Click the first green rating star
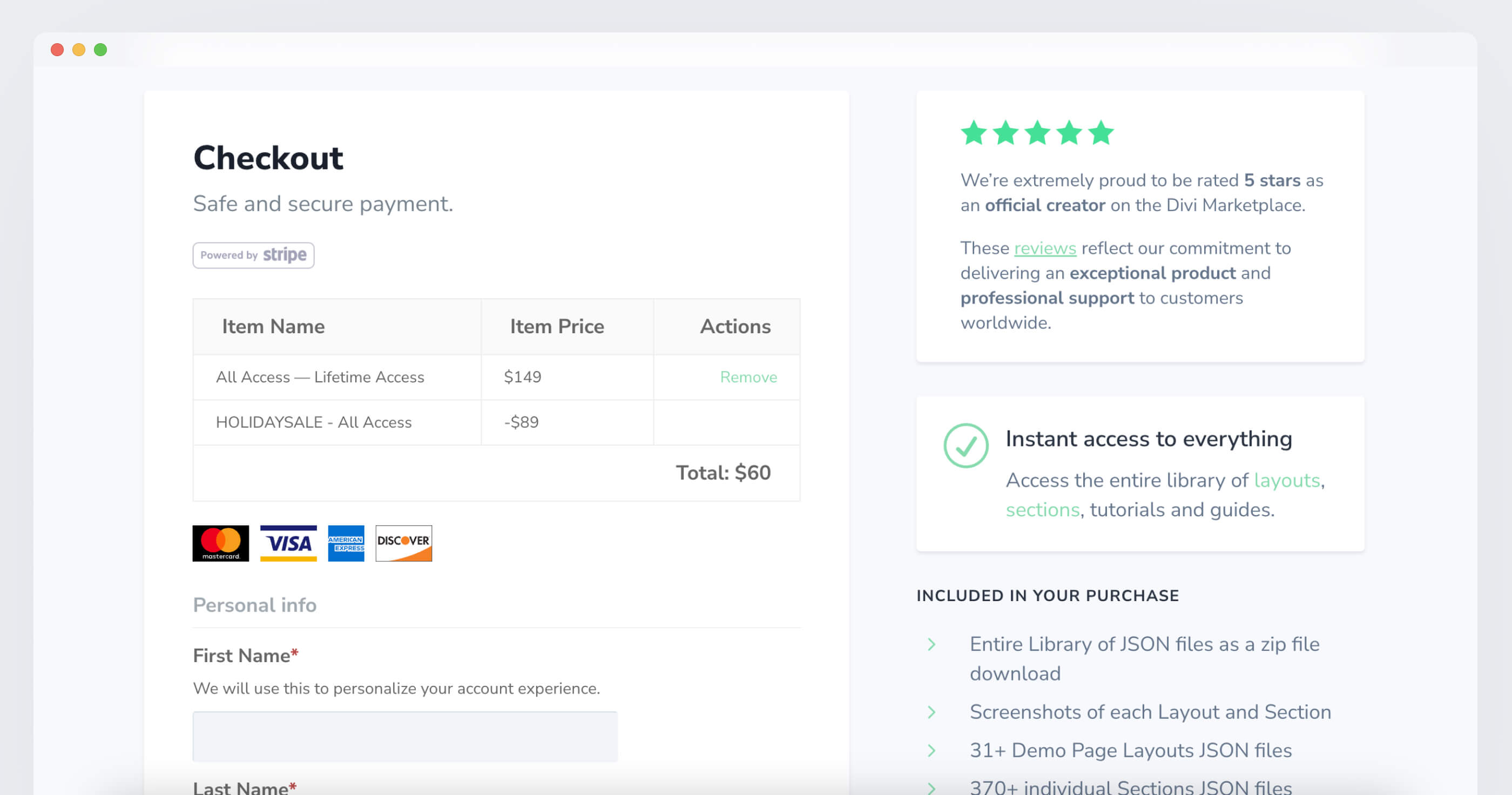The image size is (1512, 795). (x=974, y=133)
